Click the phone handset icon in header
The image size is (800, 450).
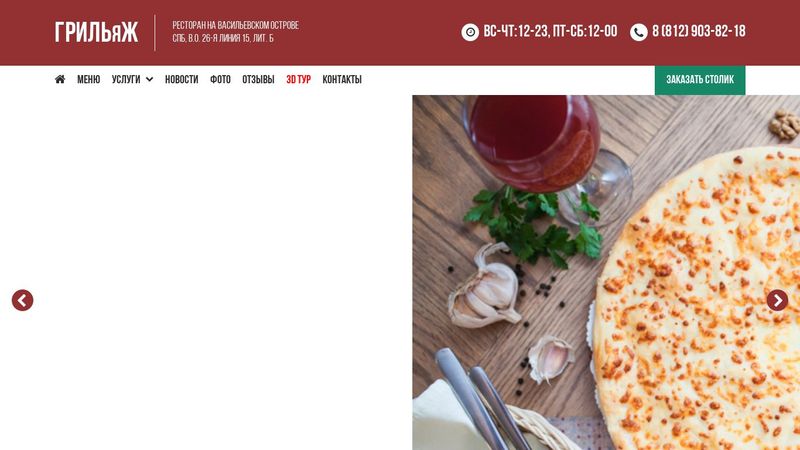coord(639,32)
